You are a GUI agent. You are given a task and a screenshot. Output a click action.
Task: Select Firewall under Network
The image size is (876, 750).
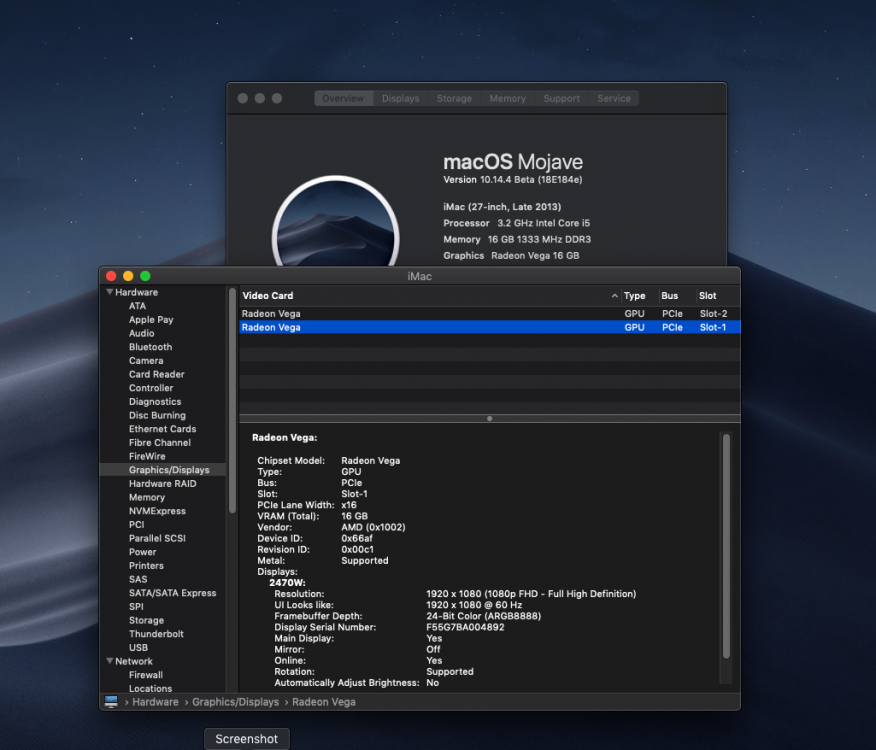(x=146, y=675)
